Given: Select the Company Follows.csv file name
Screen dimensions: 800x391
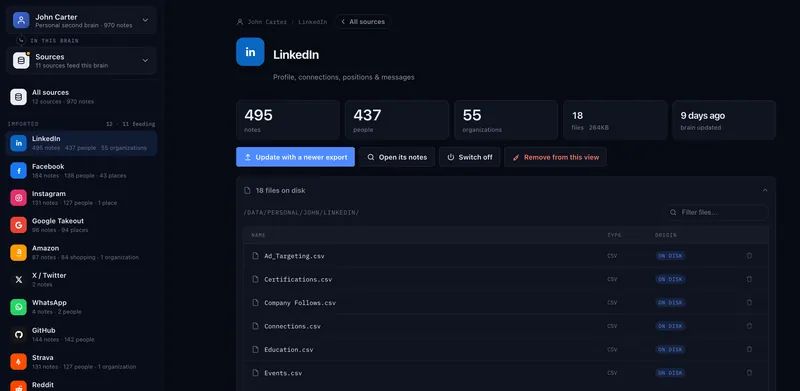Looking at the screenshot, I should click(300, 303).
